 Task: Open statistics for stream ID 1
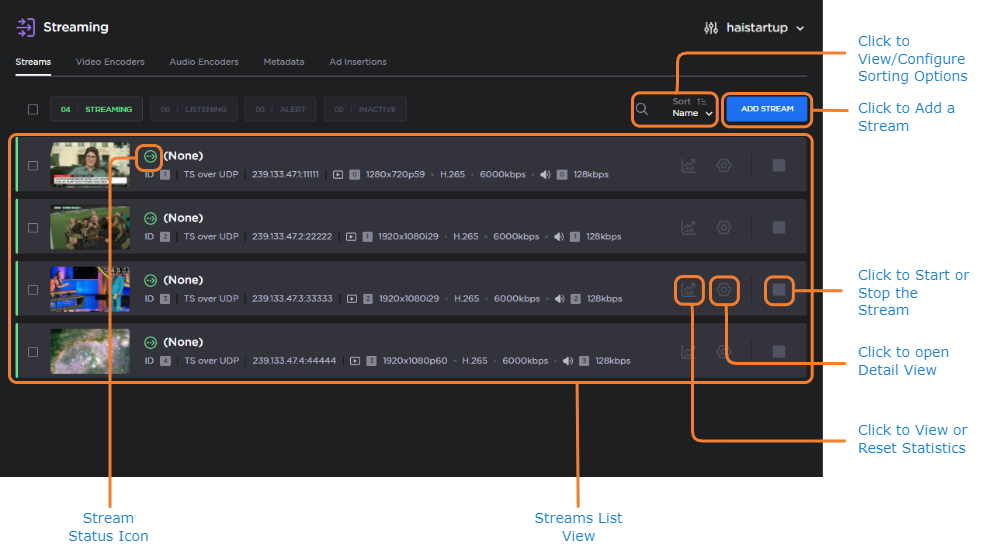(x=688, y=166)
